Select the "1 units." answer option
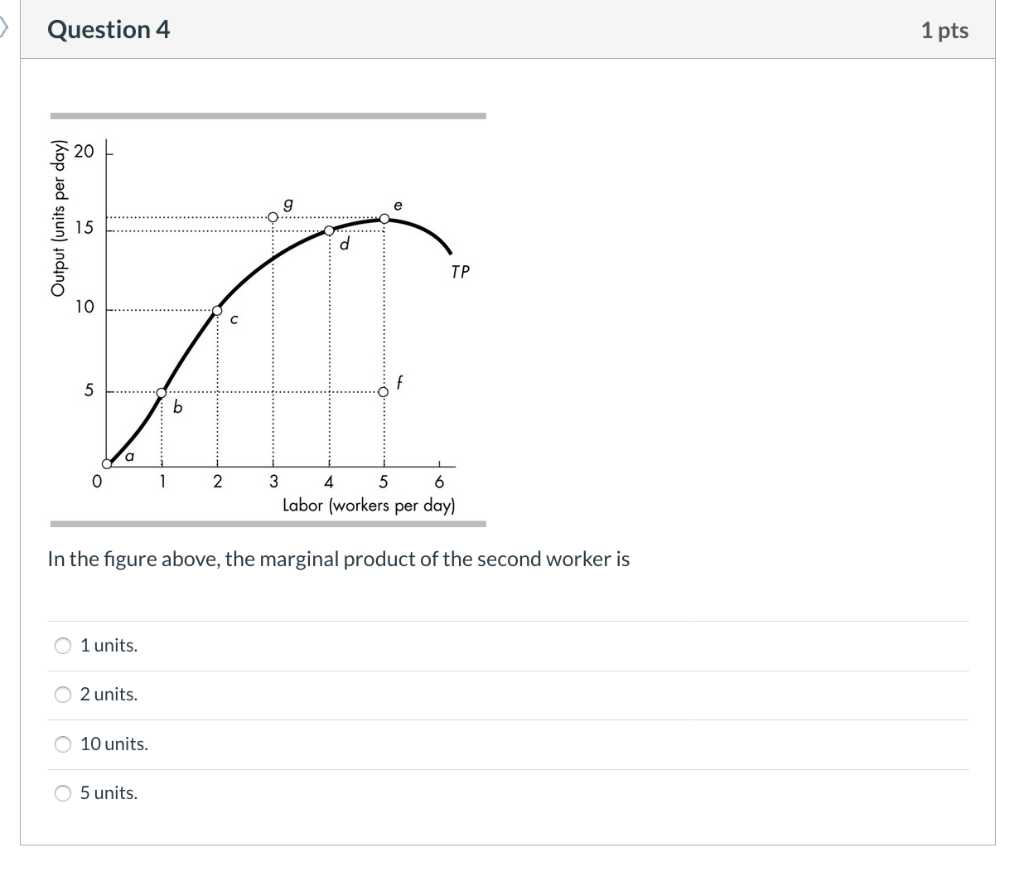The height and width of the screenshot is (872, 1024). coord(62,645)
